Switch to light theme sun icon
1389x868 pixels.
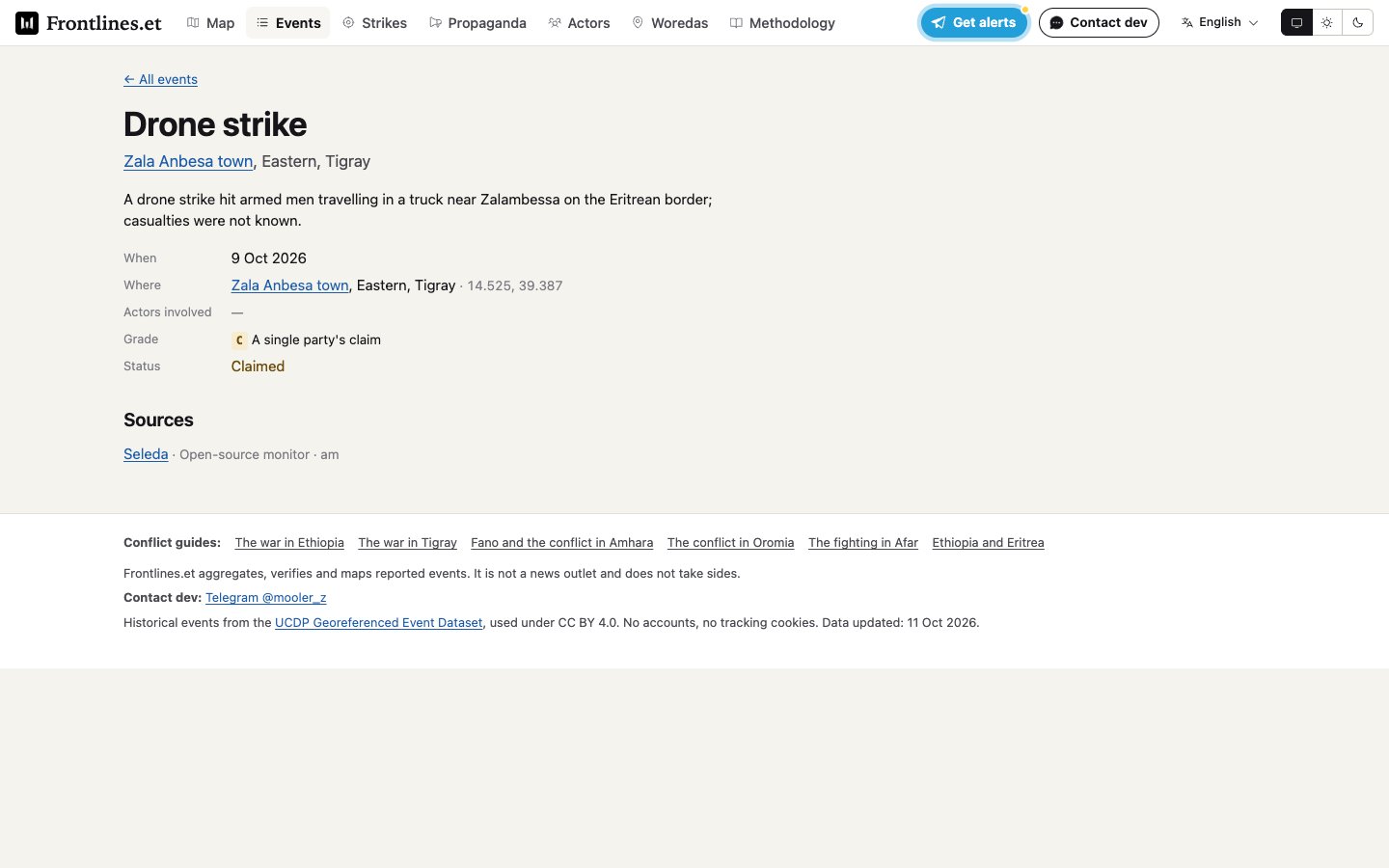[x=1327, y=22]
